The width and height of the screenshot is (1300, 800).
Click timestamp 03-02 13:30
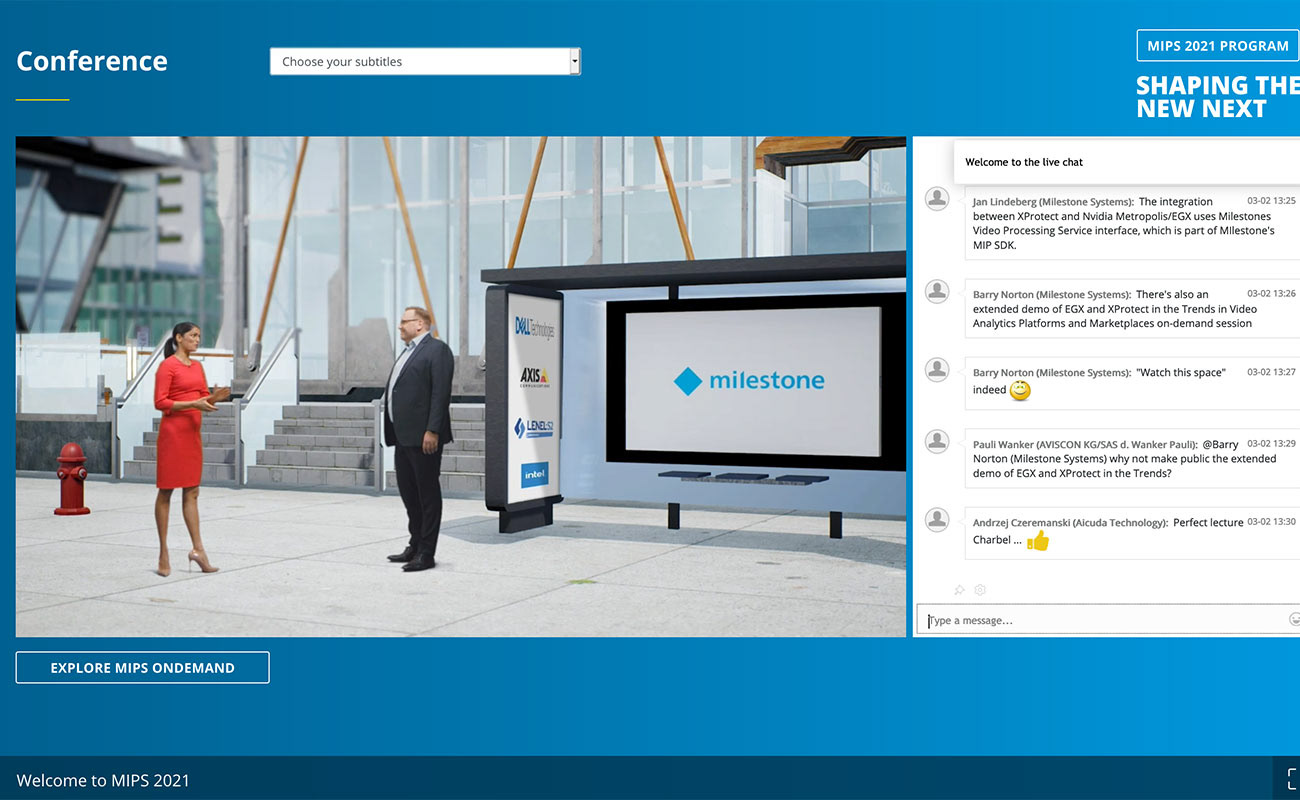click(x=1271, y=522)
